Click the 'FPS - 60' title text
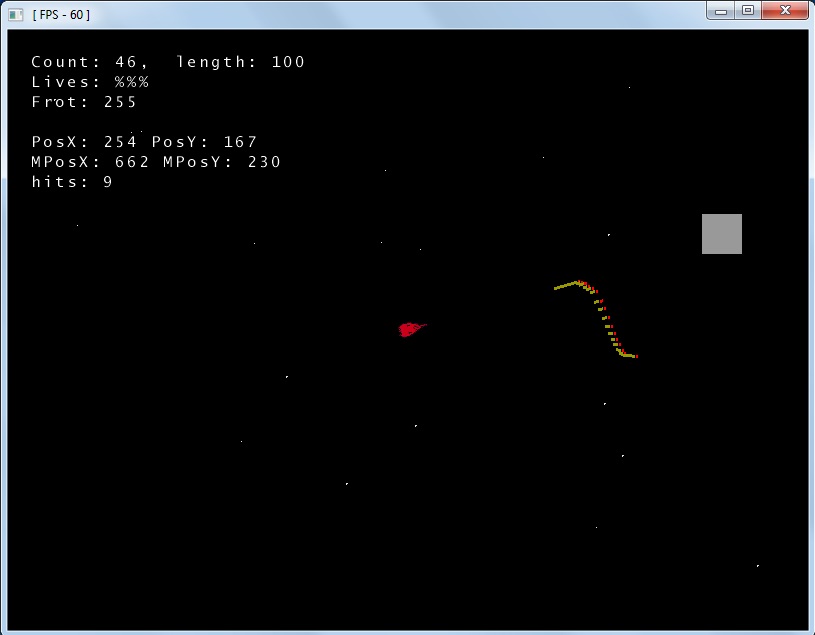 [x=61, y=15]
